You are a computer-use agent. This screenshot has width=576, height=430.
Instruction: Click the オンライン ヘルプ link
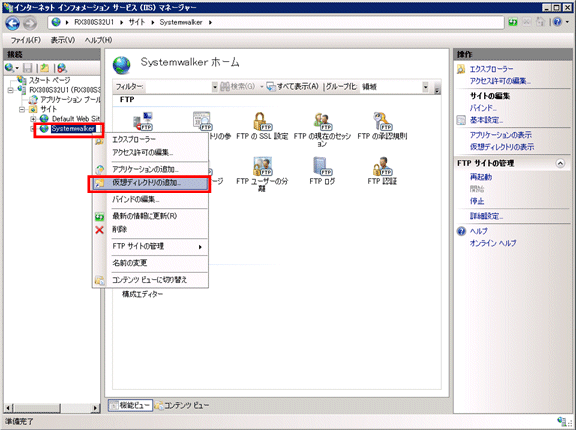pyautogui.click(x=493, y=243)
